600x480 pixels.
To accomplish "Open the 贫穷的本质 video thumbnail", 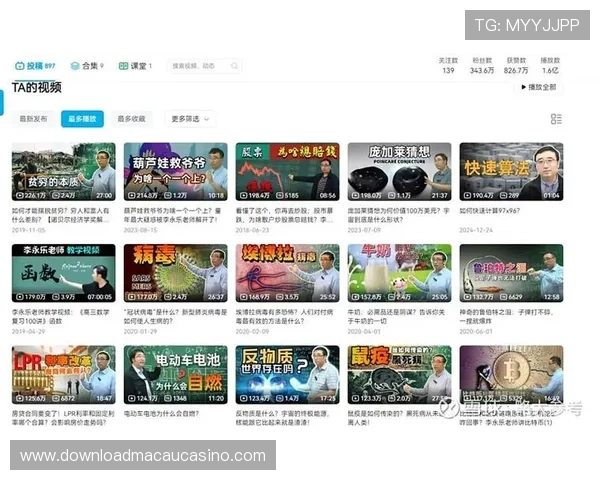I will click(64, 171).
